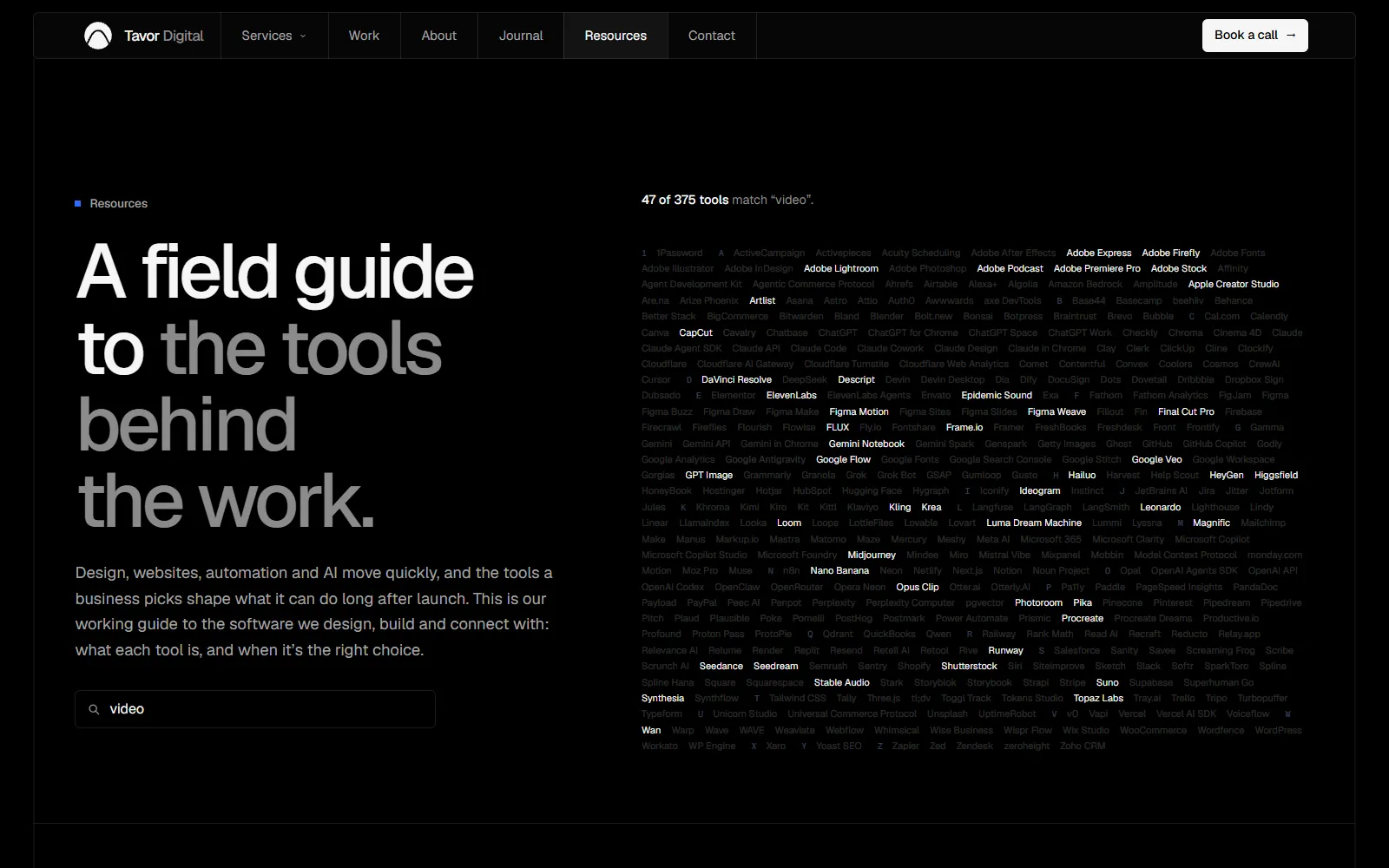Click the Frame.io tool
Viewport: 1389px width, 868px height.
(x=964, y=427)
